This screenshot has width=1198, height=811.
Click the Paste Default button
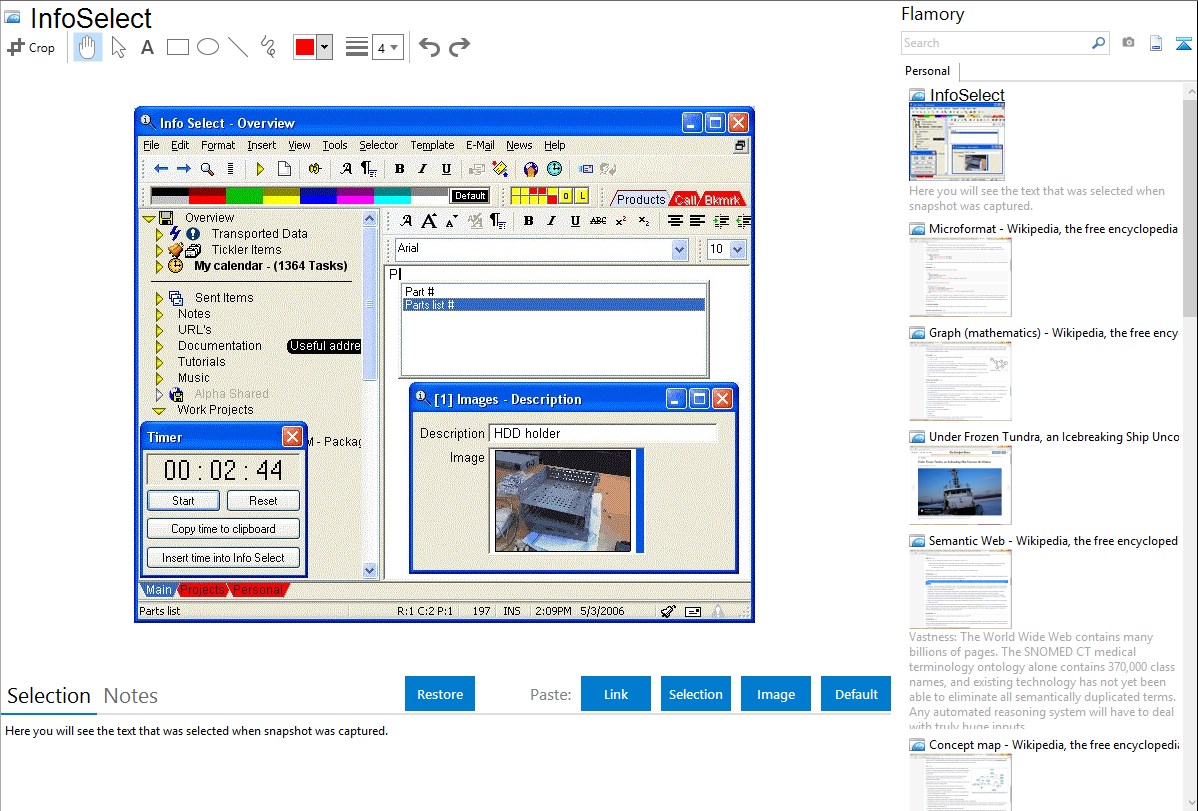[x=856, y=694]
